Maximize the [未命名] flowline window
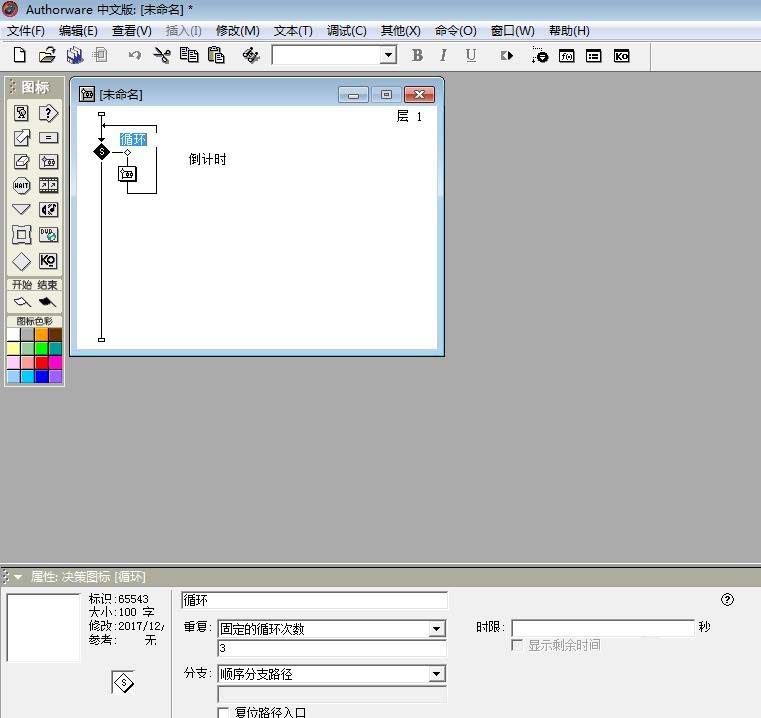This screenshot has width=761, height=718. 386,95
